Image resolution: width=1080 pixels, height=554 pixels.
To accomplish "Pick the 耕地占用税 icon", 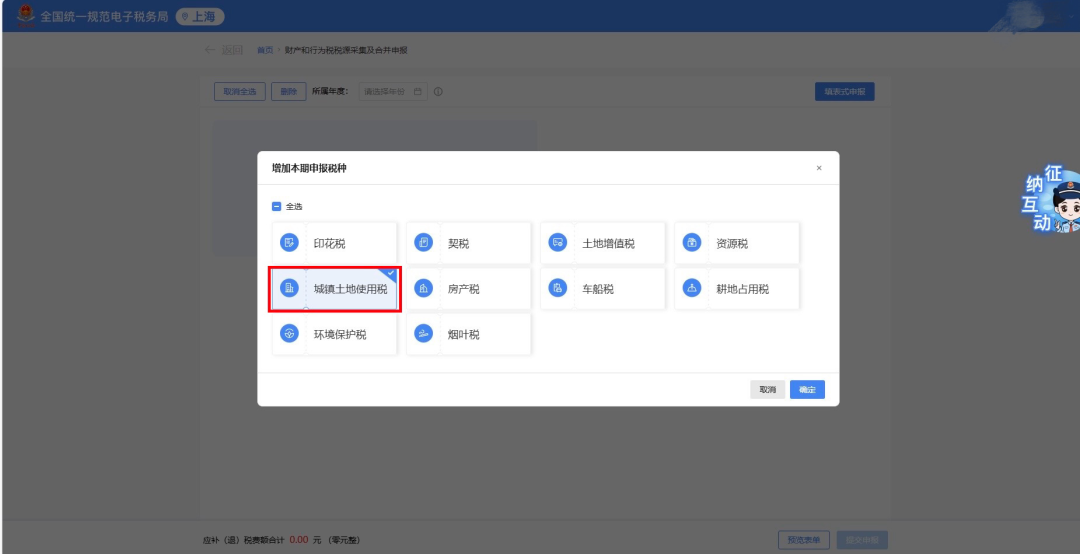I will tap(691, 289).
